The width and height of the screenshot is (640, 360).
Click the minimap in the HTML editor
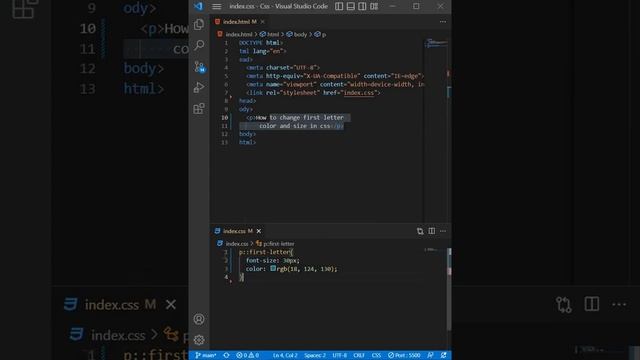[x=436, y=43]
